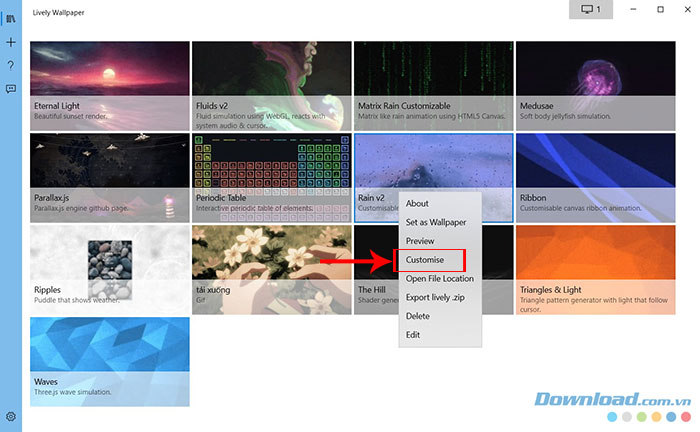Click 'Parallax.js engine github page.' text
This screenshot has width=700, height=432.
pyautogui.click(x=81, y=208)
